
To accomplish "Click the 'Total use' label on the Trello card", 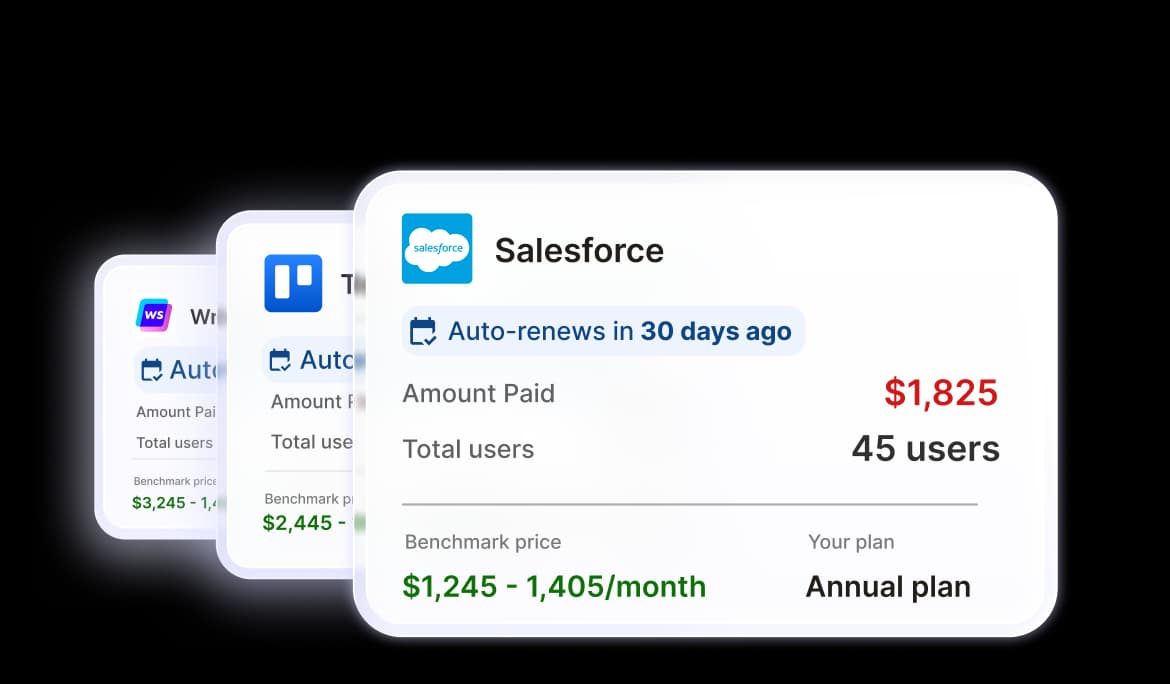I will 312,442.
